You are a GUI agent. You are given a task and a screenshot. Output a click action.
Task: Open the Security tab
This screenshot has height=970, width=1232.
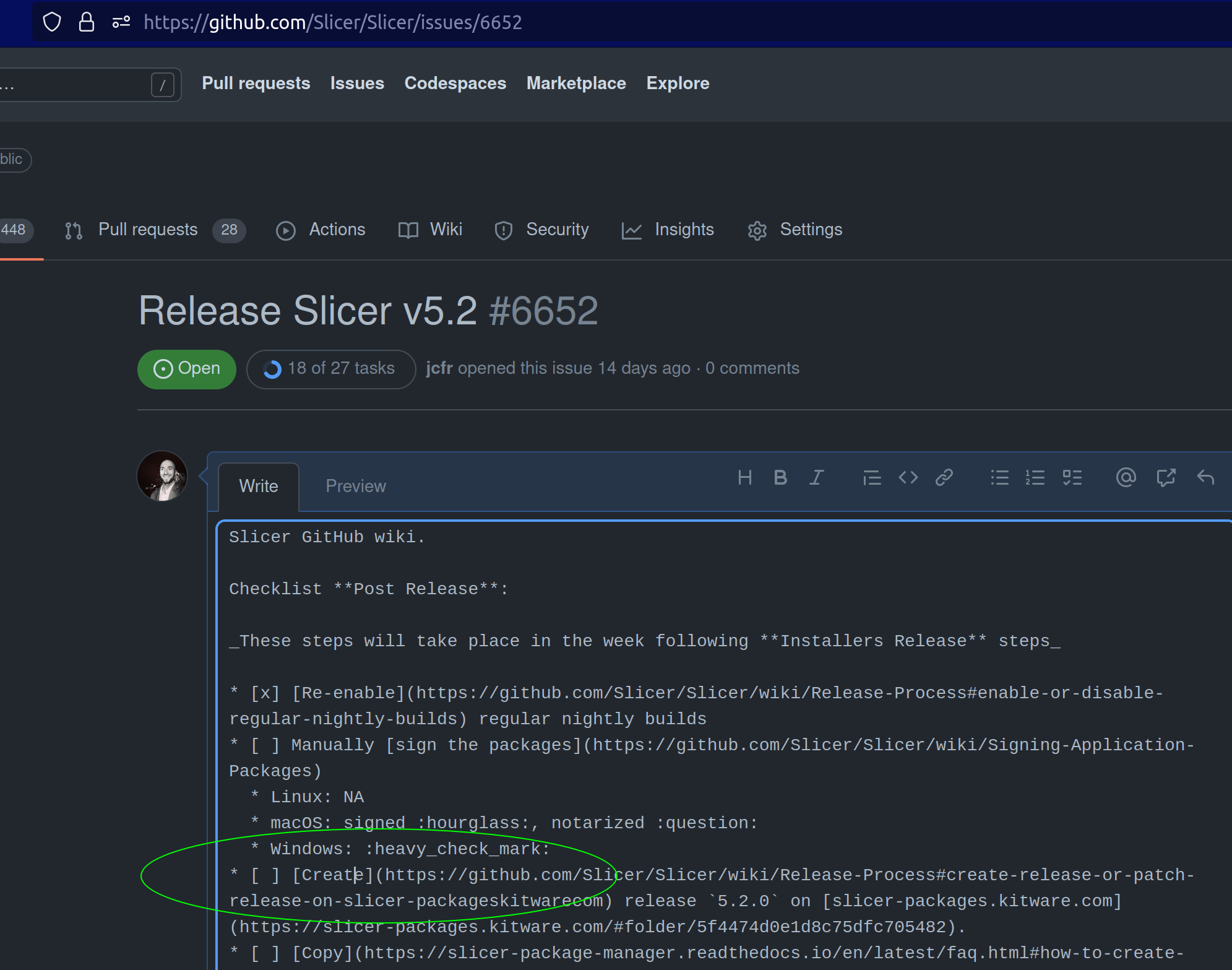[541, 230]
